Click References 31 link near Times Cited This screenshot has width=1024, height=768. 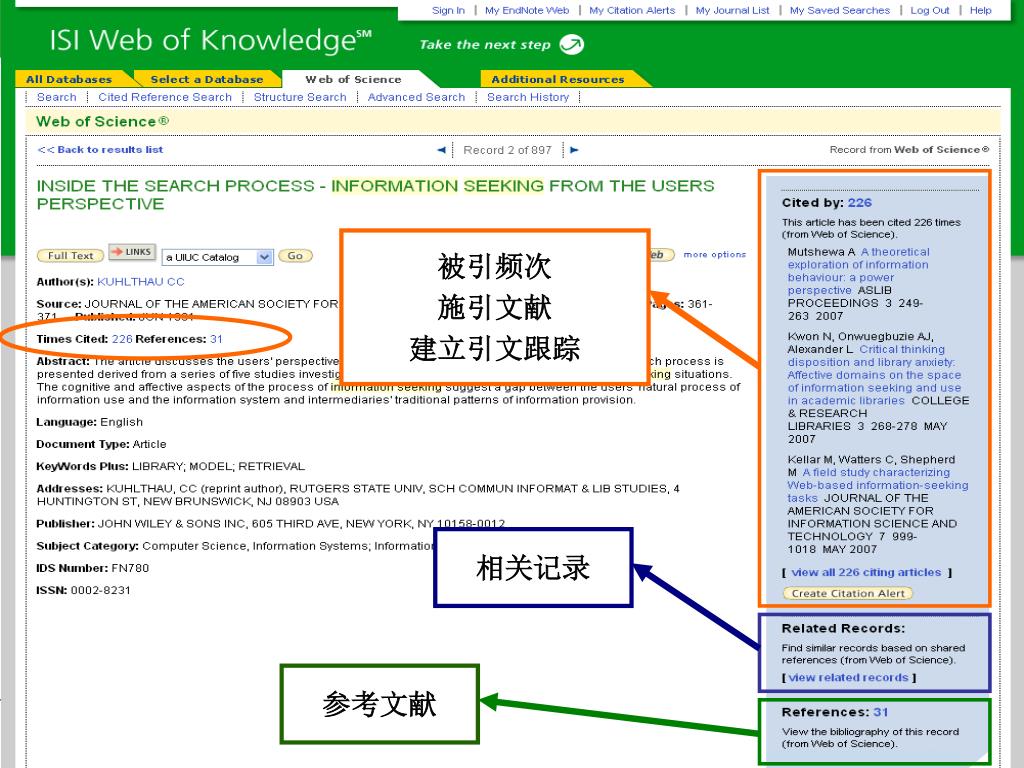point(216,339)
